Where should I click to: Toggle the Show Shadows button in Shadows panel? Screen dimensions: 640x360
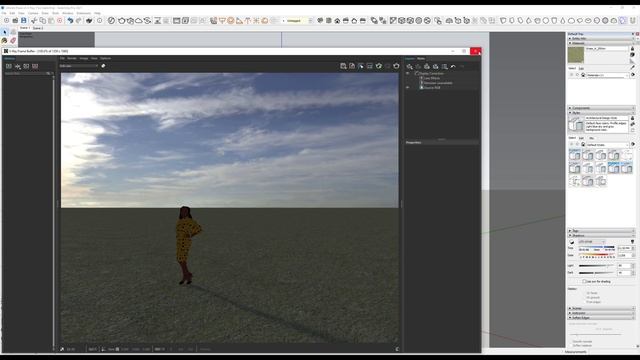pyautogui.click(x=572, y=242)
